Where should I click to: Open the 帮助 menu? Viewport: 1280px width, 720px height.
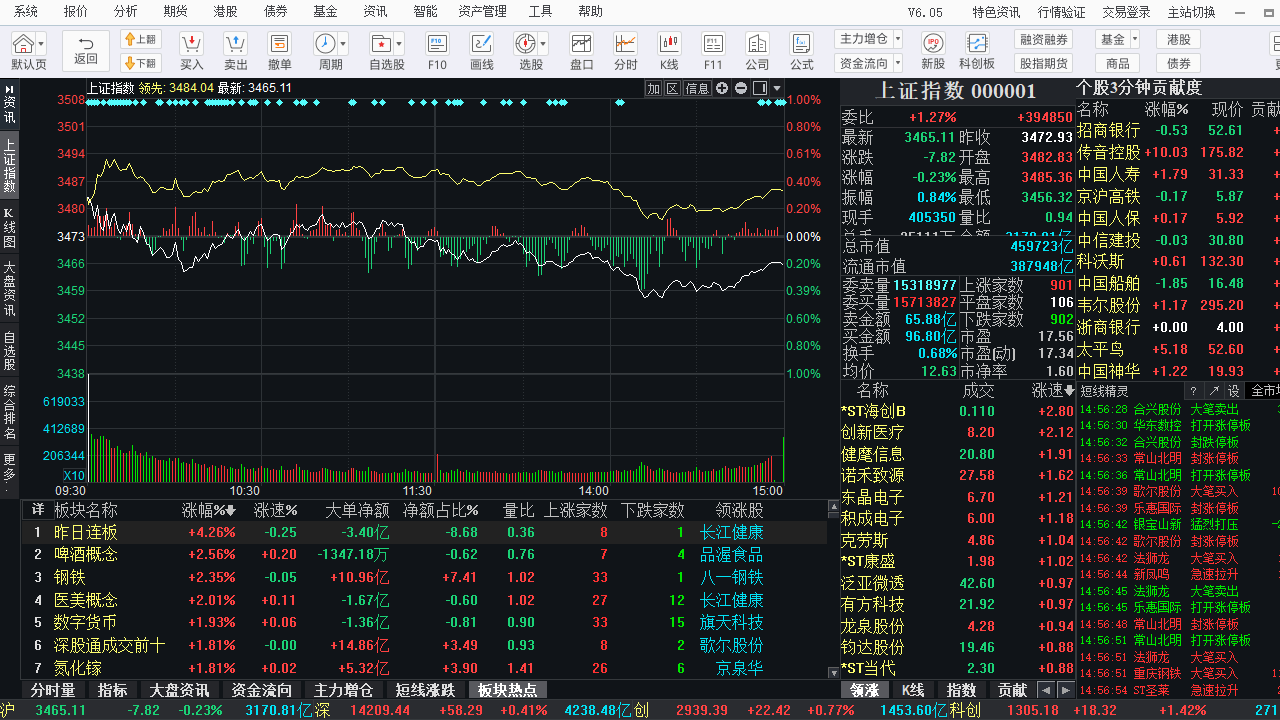590,12
